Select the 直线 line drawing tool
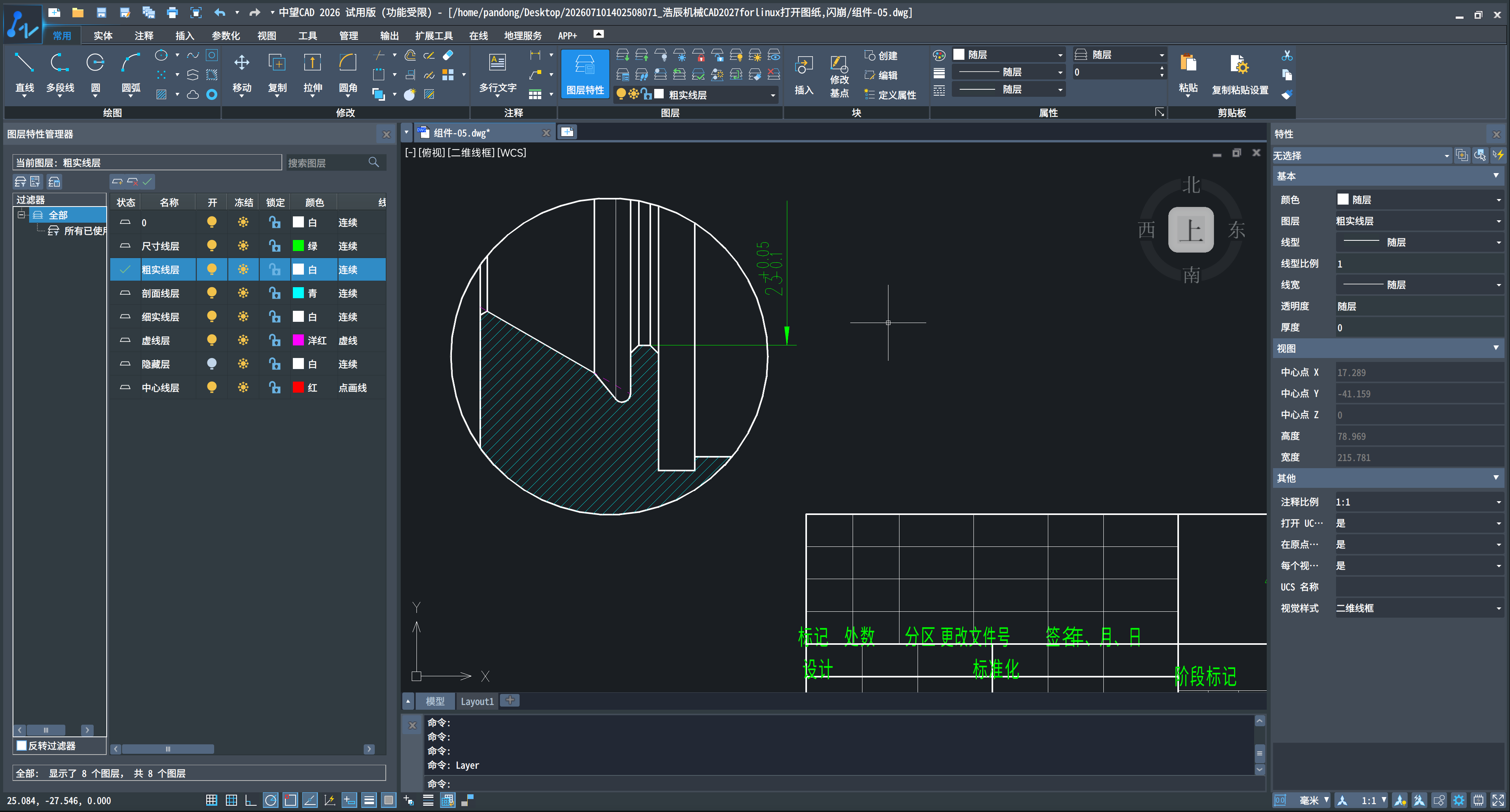Screen dimensions: 1510x812 25,73
